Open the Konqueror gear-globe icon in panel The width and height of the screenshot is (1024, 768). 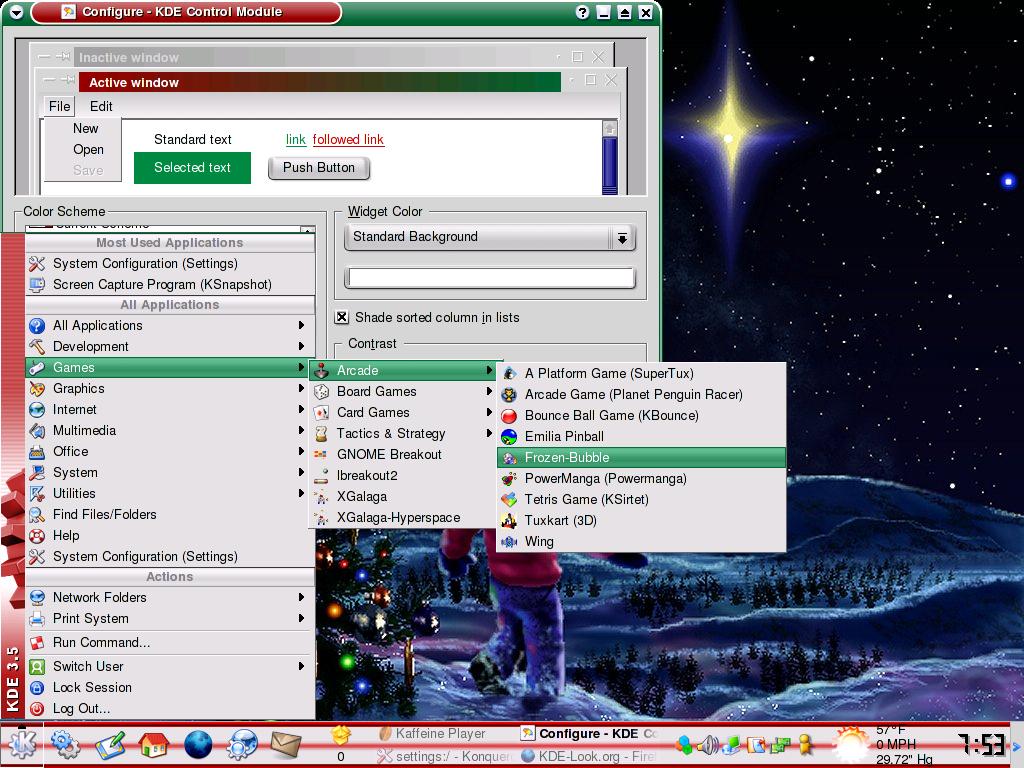tap(242, 745)
